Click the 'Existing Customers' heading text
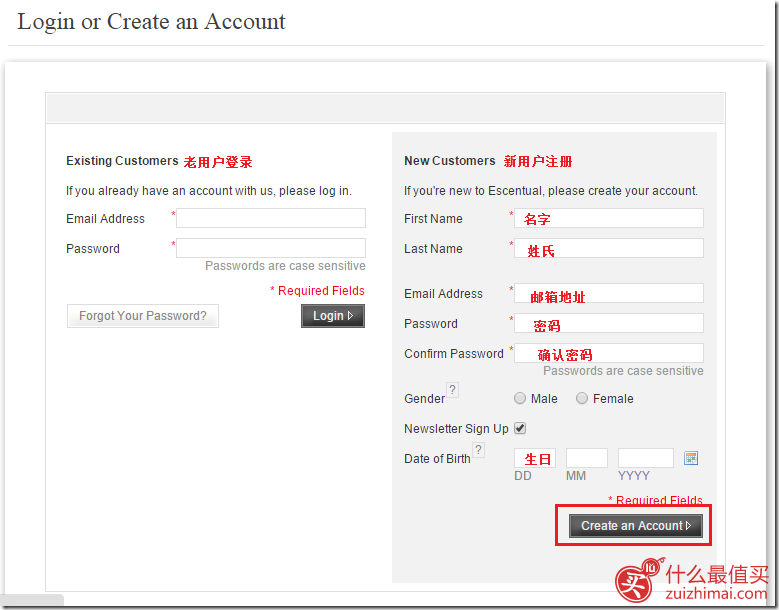The height and width of the screenshot is (610, 779). click(122, 161)
